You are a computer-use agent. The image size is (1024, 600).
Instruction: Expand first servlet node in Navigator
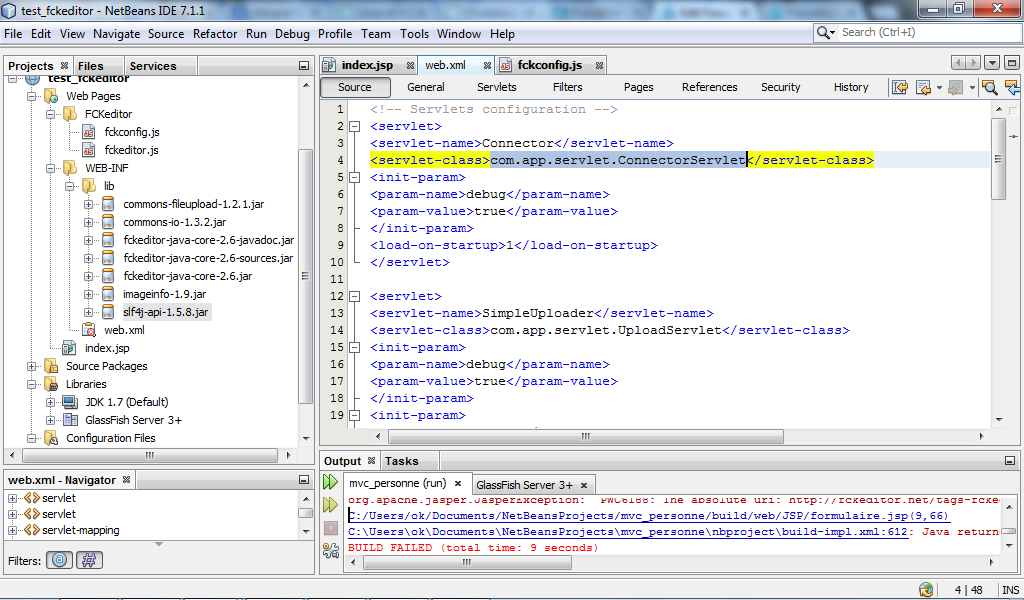coord(12,498)
